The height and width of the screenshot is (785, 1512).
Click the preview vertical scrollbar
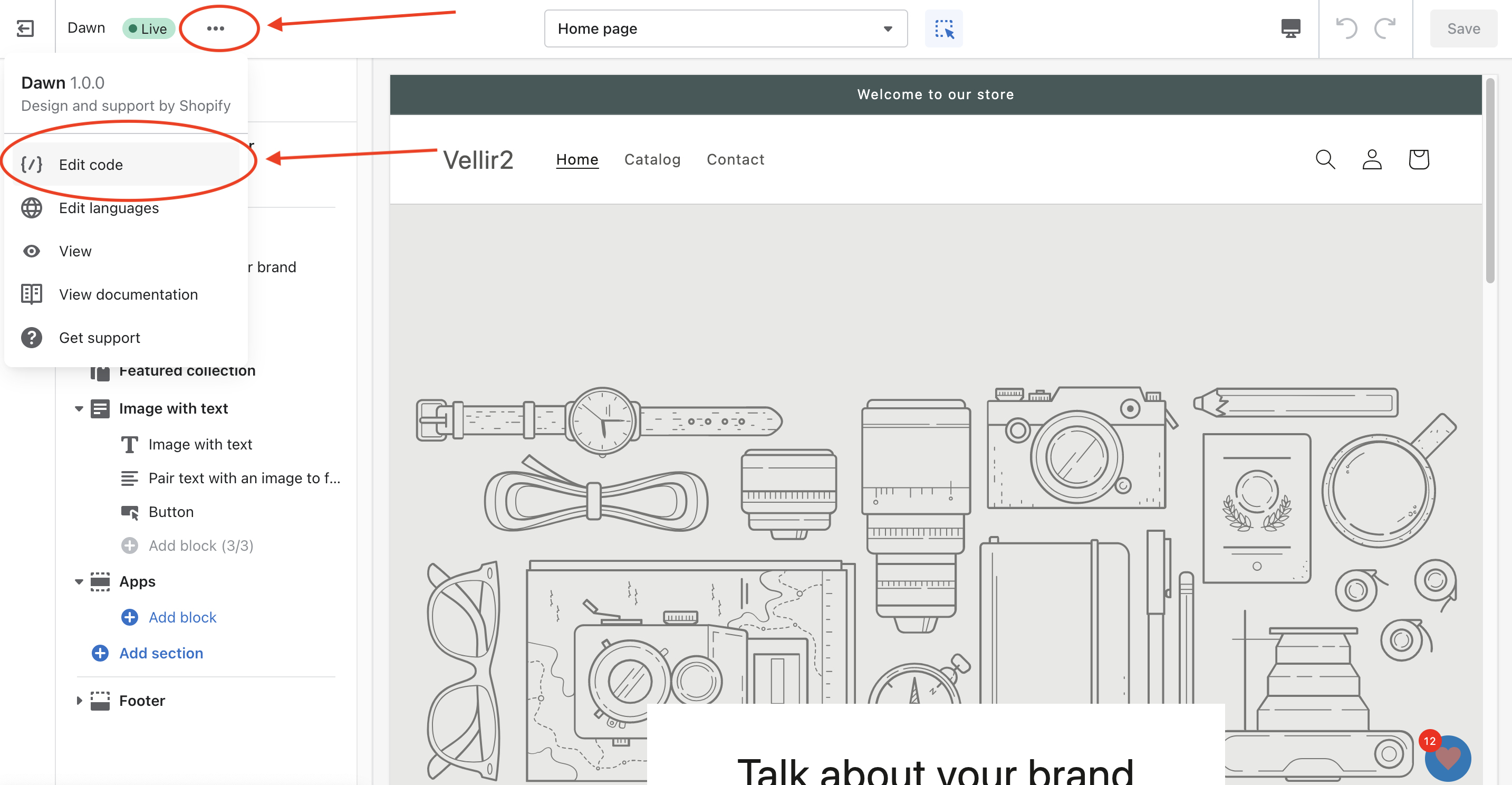pos(1489,182)
